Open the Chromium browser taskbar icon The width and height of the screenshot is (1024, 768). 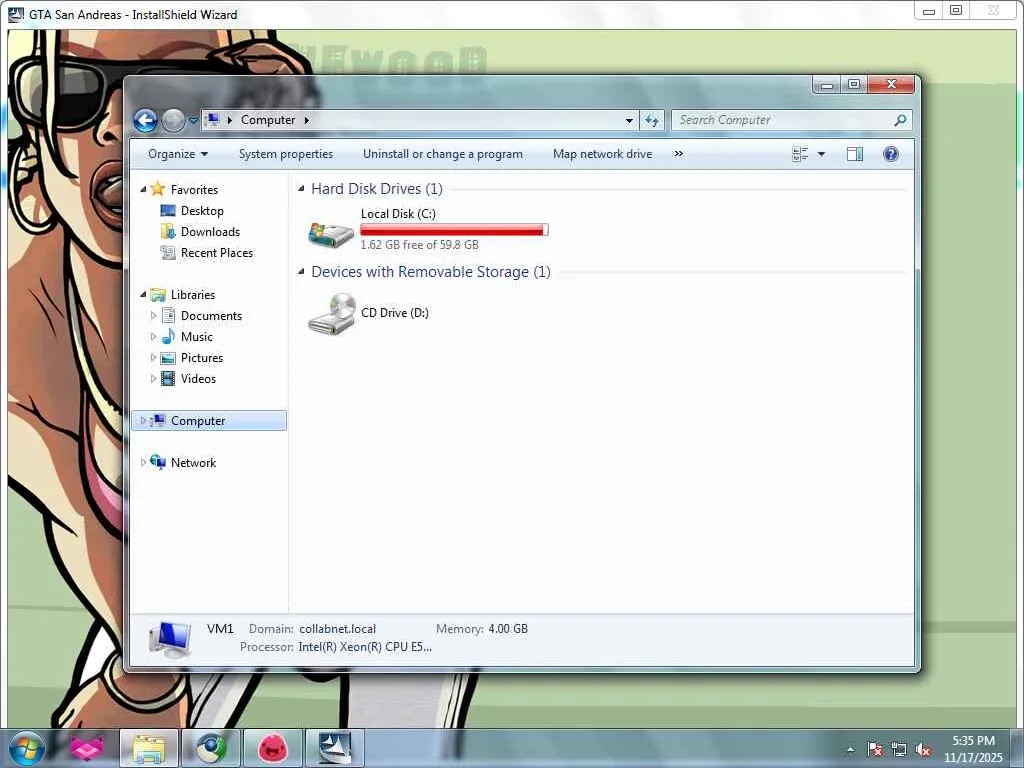point(211,748)
